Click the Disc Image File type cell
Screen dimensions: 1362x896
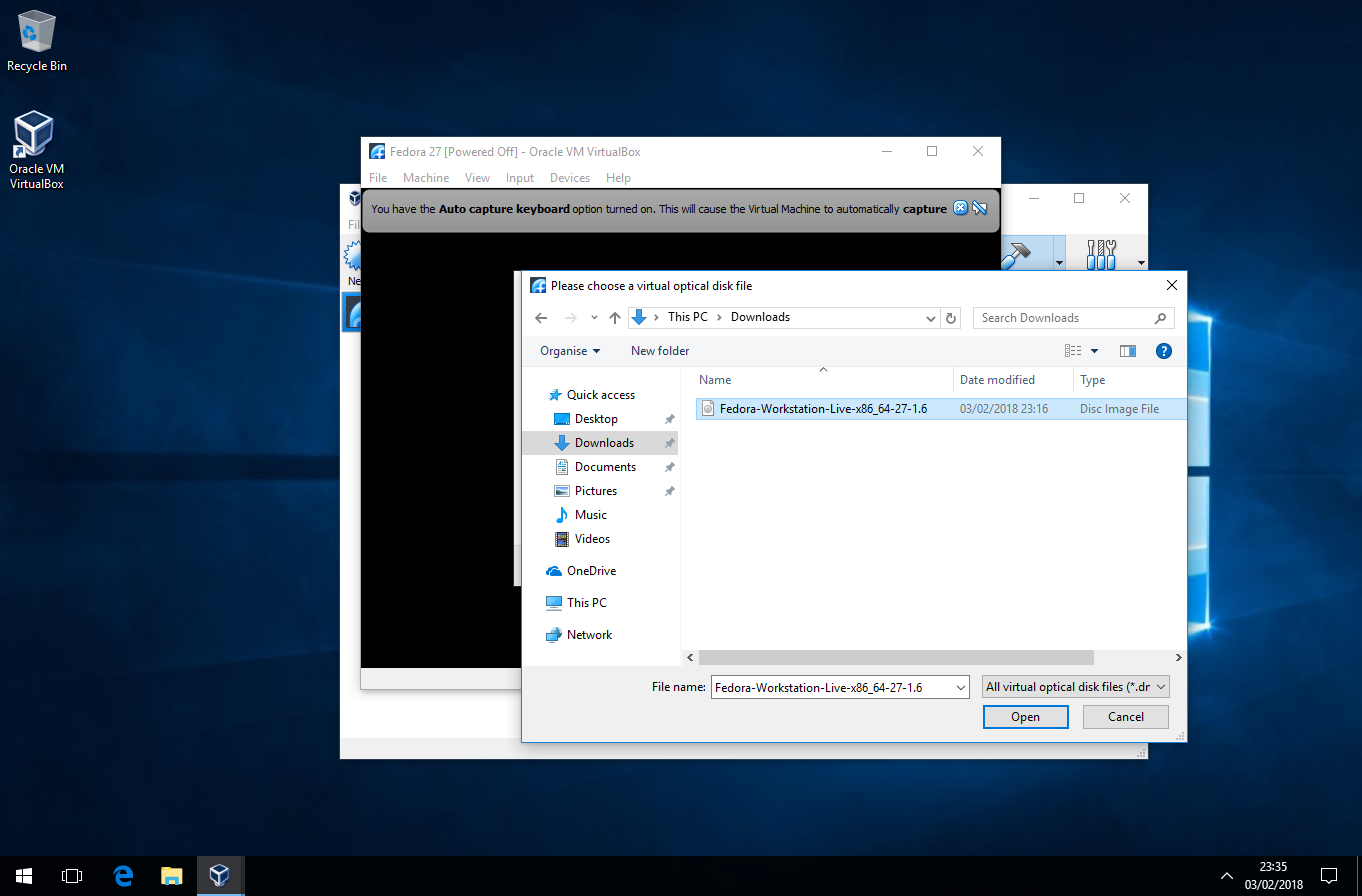coord(1119,409)
